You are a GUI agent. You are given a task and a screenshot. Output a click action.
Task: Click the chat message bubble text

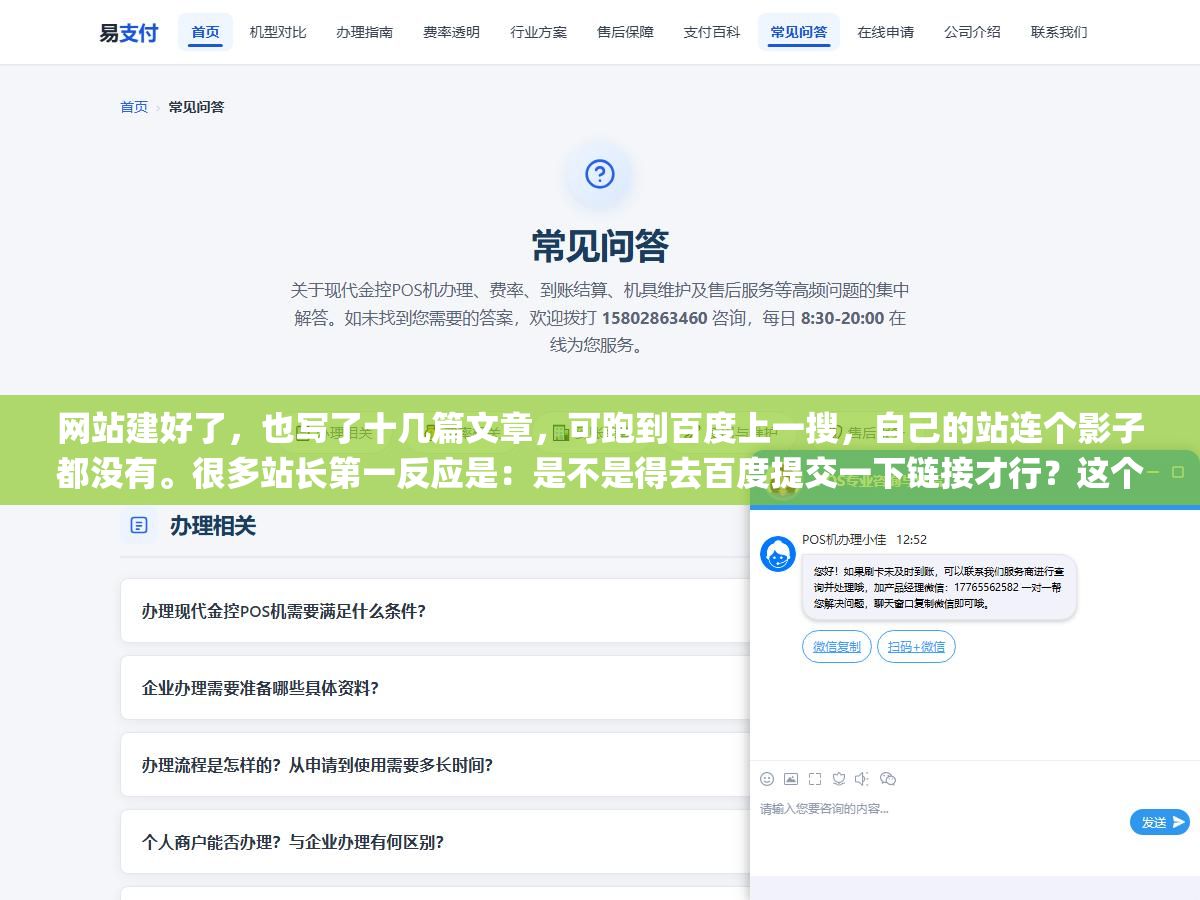939,587
